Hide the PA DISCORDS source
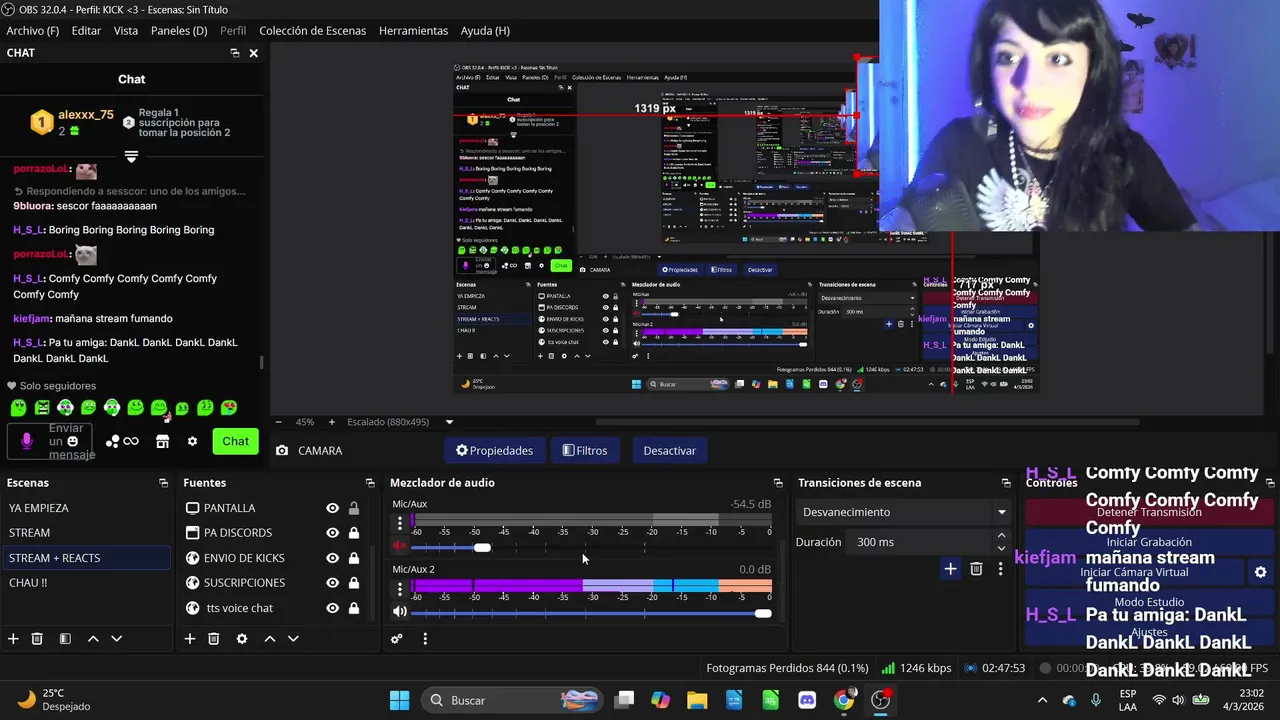 tap(332, 533)
